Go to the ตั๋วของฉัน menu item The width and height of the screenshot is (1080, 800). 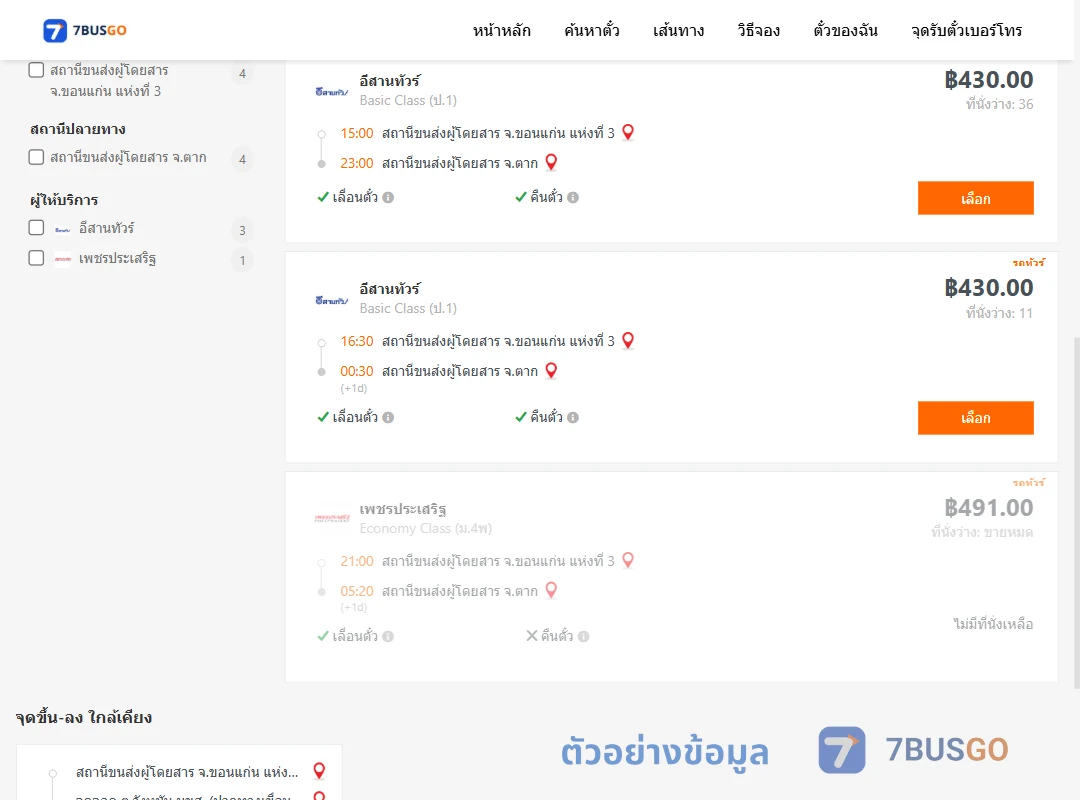point(845,30)
